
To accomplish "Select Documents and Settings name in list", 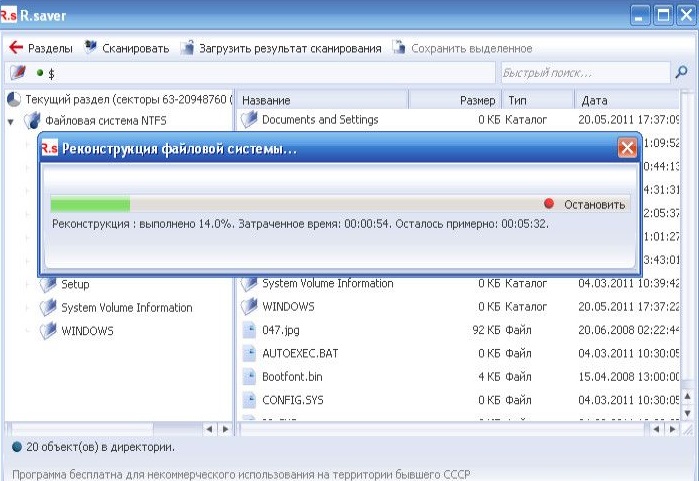I will point(320,119).
